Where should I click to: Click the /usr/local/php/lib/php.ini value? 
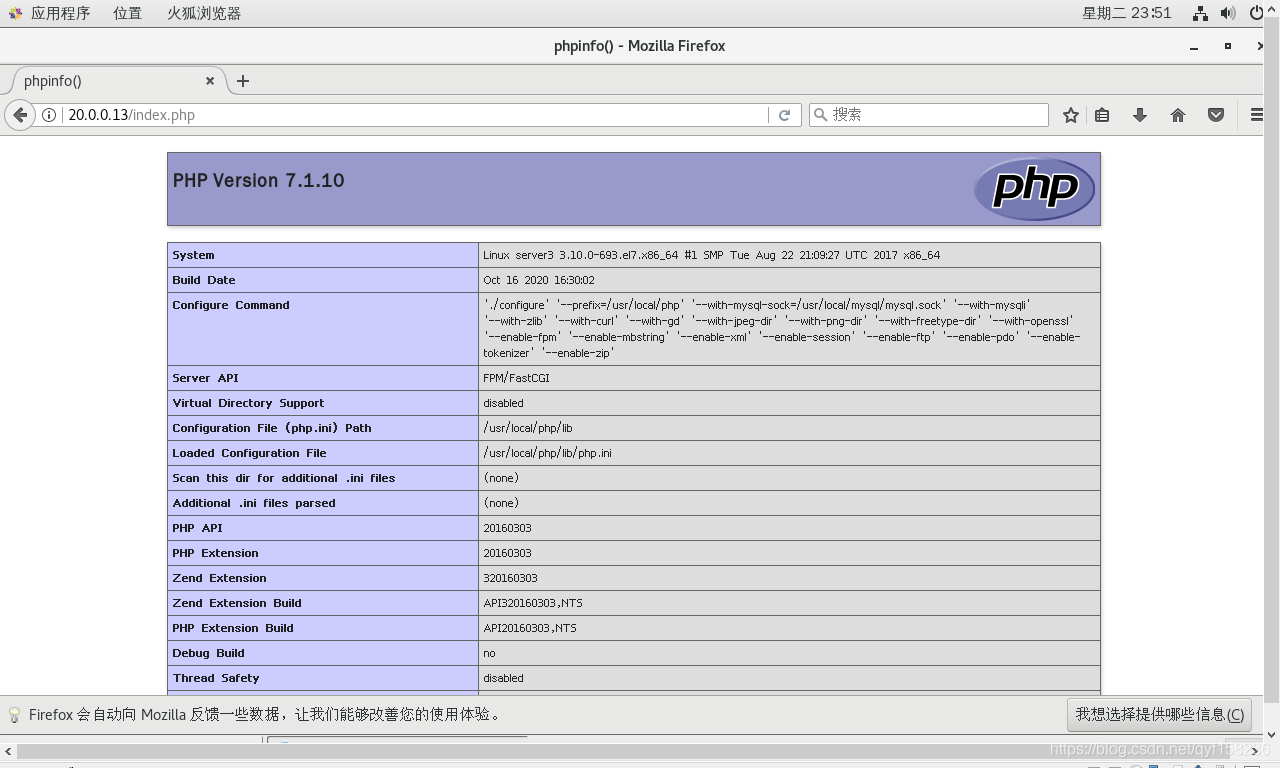[x=547, y=453]
